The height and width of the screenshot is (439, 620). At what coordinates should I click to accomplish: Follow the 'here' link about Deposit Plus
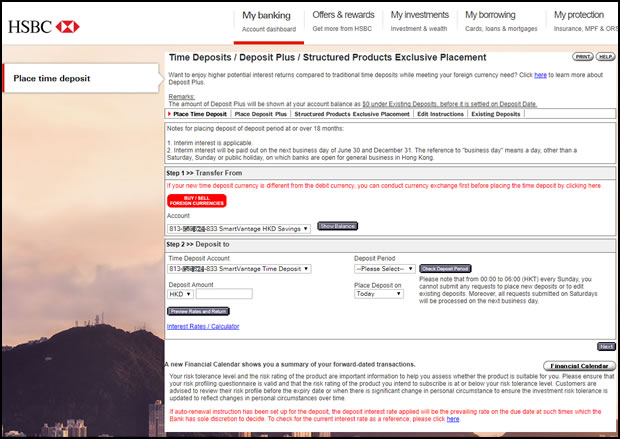540,75
